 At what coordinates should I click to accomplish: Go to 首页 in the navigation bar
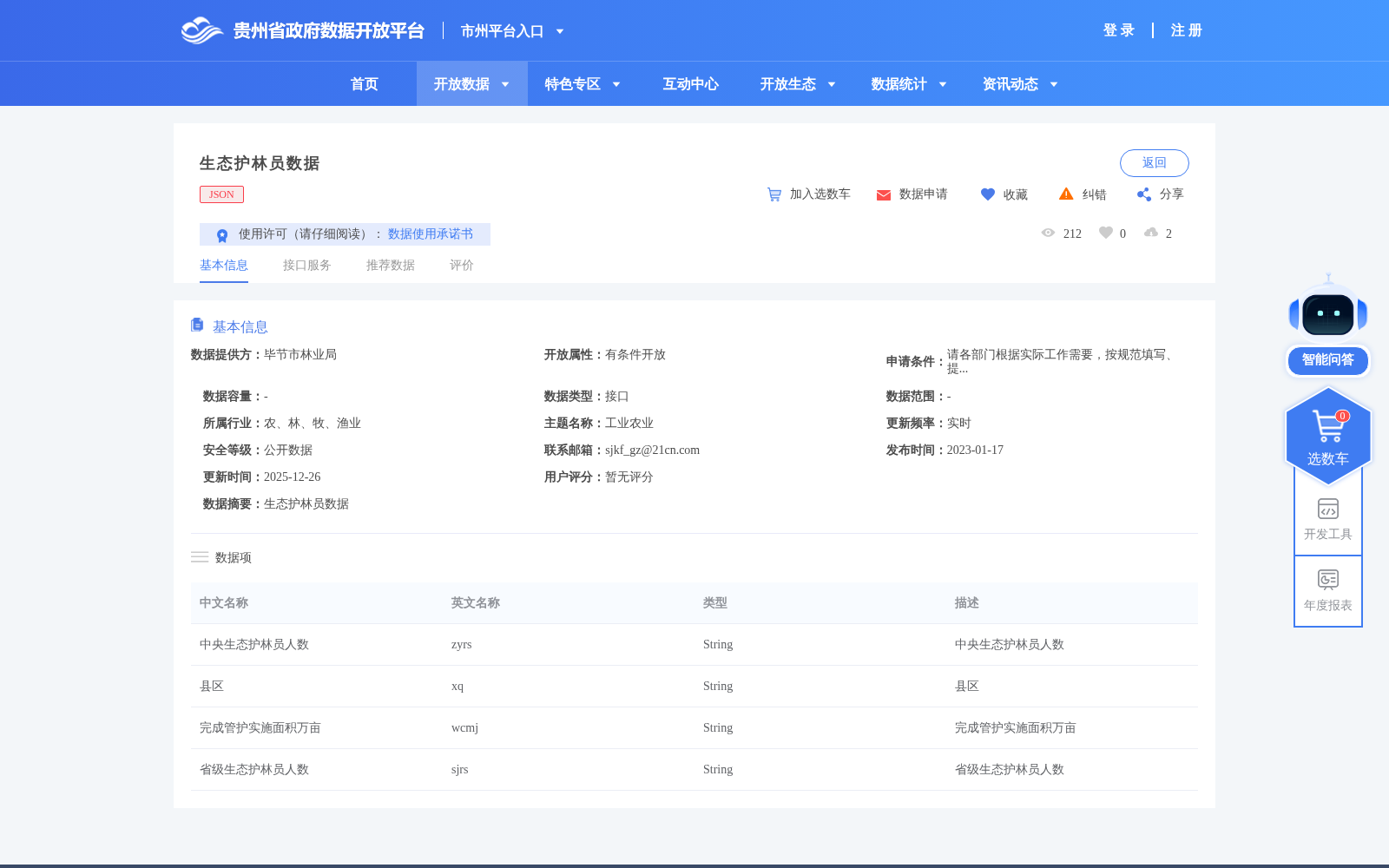(x=365, y=84)
